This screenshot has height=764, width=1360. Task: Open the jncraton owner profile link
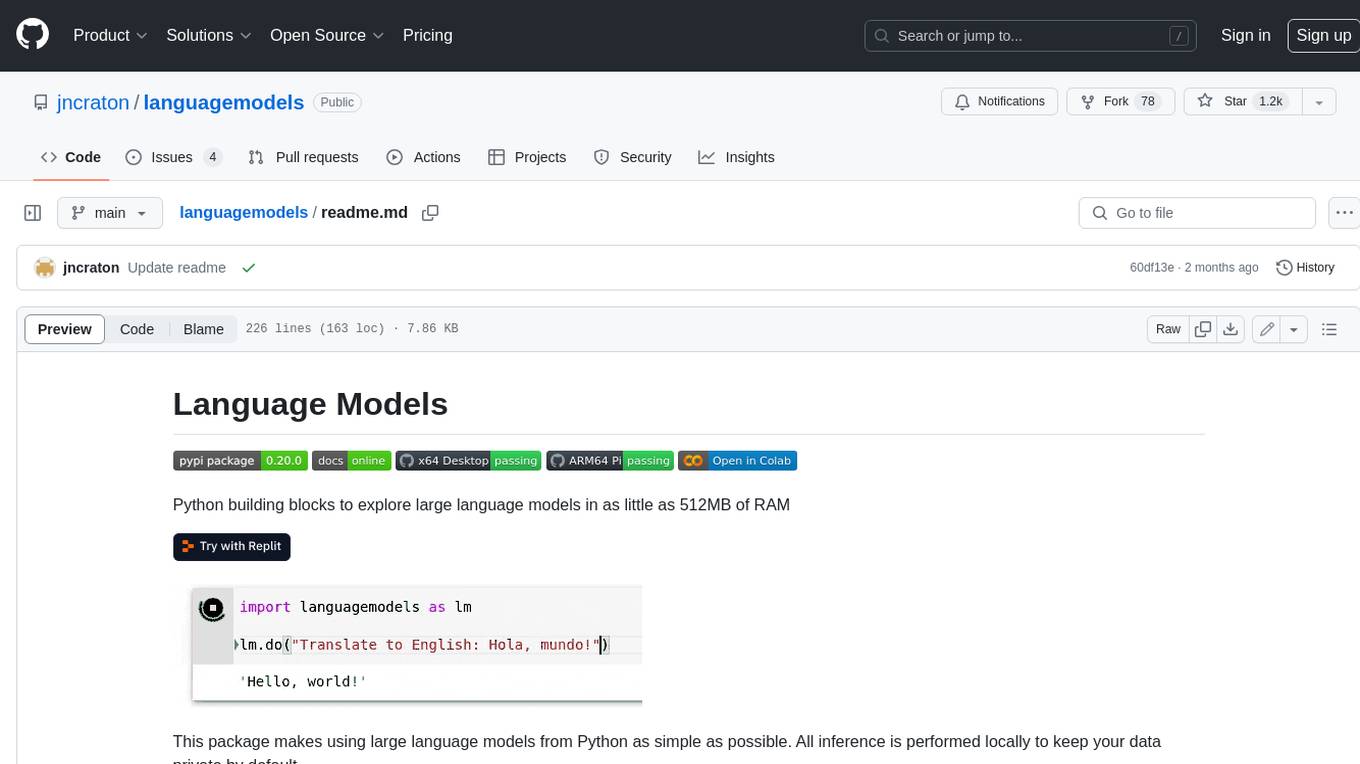(94, 102)
